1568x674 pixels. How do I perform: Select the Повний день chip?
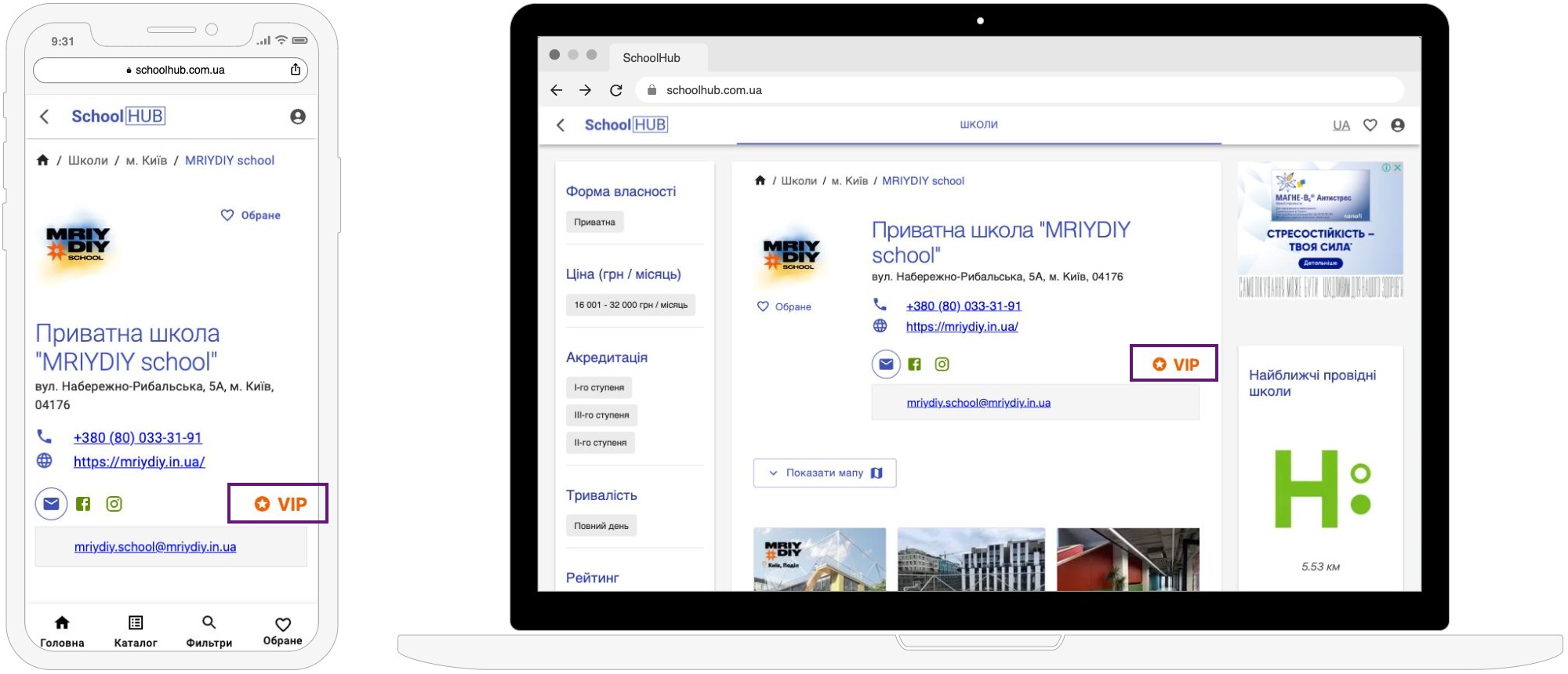[601, 526]
